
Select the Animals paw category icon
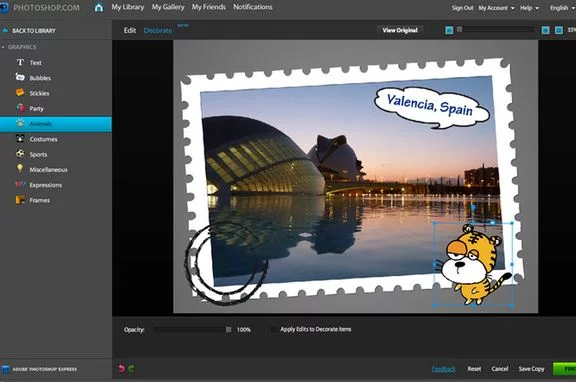(x=20, y=123)
